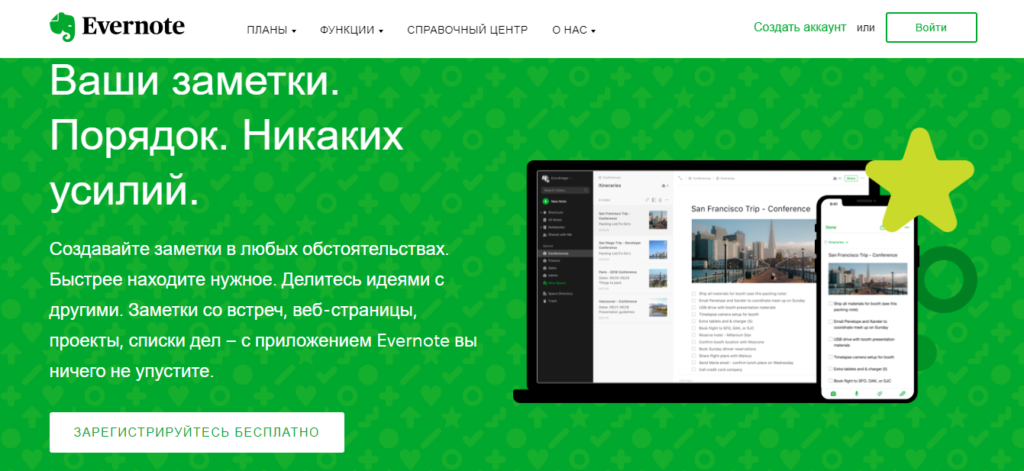This screenshot has width=1024, height=471.
Task: Select Shared with Me in laptop sidebar
Action: pos(559,235)
